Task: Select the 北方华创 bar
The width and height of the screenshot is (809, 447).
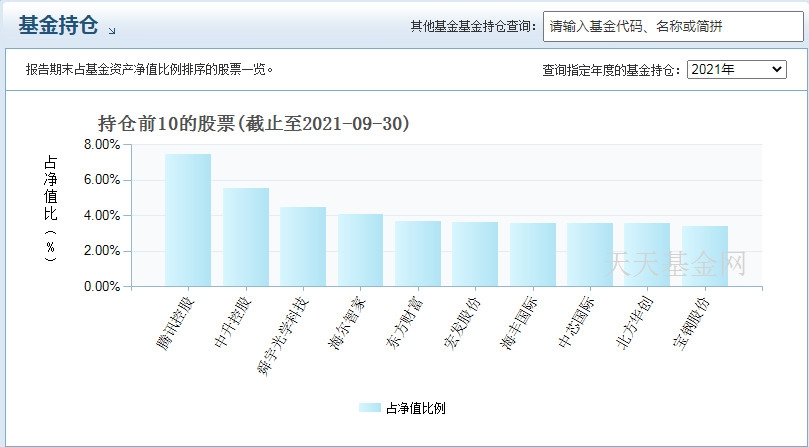Action: (647, 254)
